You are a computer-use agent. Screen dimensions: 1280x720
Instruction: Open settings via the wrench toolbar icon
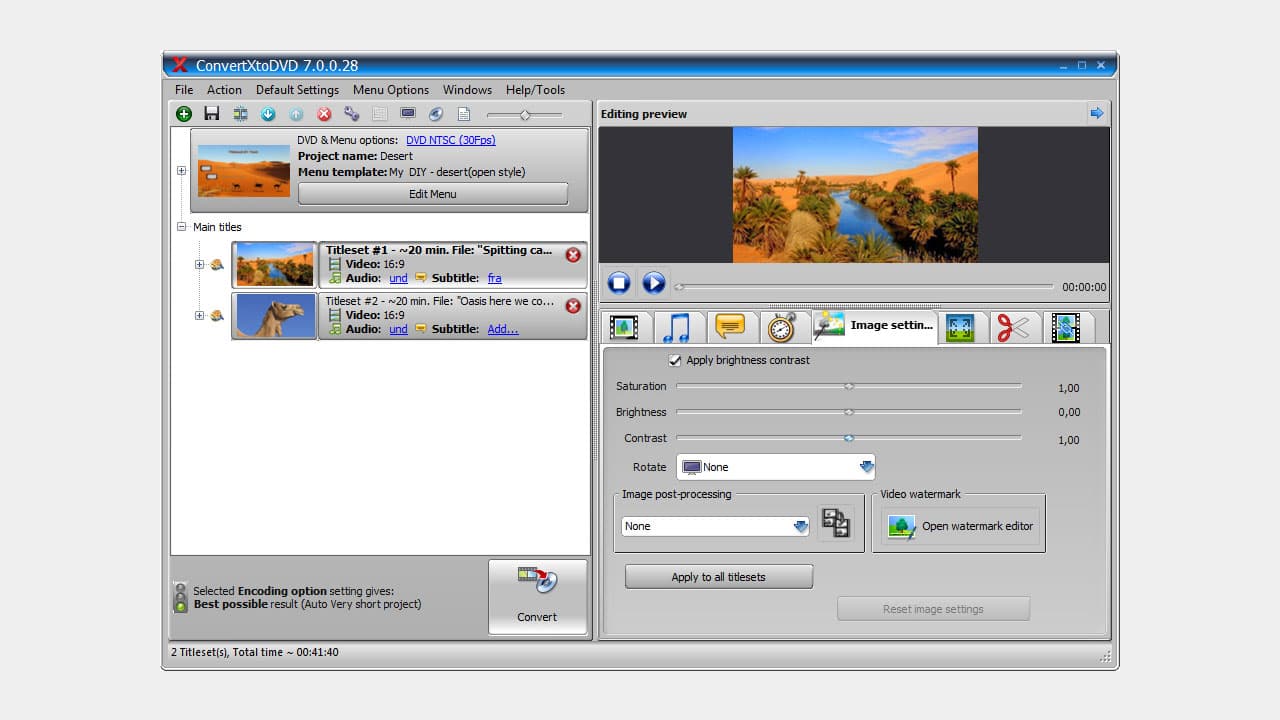(x=352, y=114)
